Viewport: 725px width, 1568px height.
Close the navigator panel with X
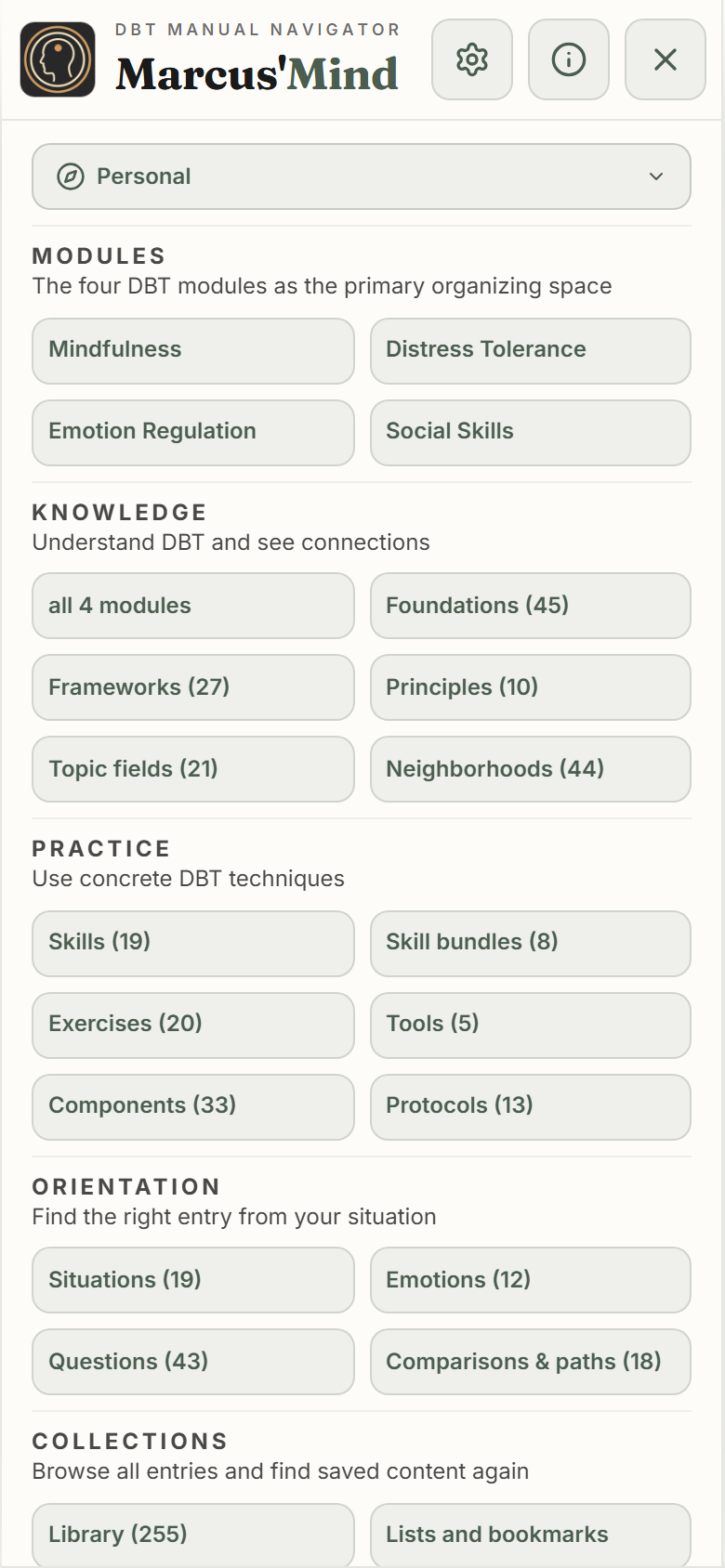666,59
